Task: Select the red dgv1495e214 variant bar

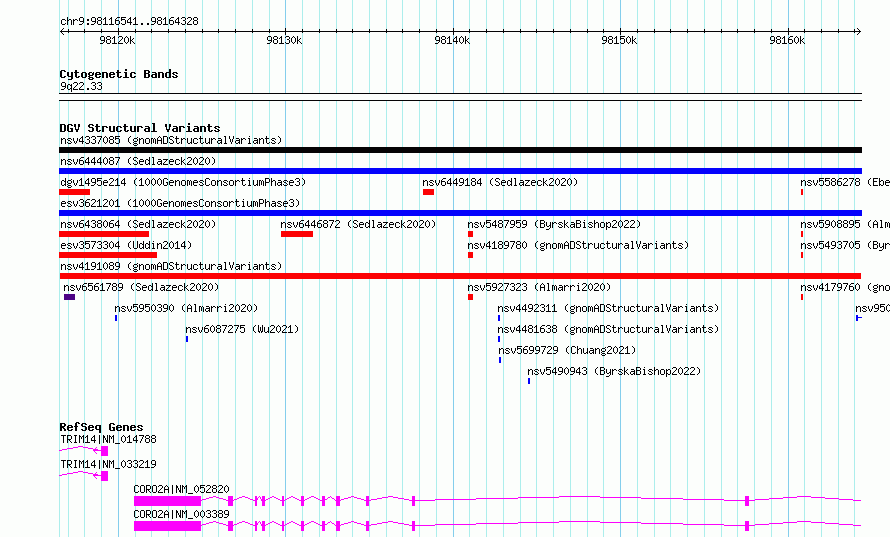Action: 74,192
